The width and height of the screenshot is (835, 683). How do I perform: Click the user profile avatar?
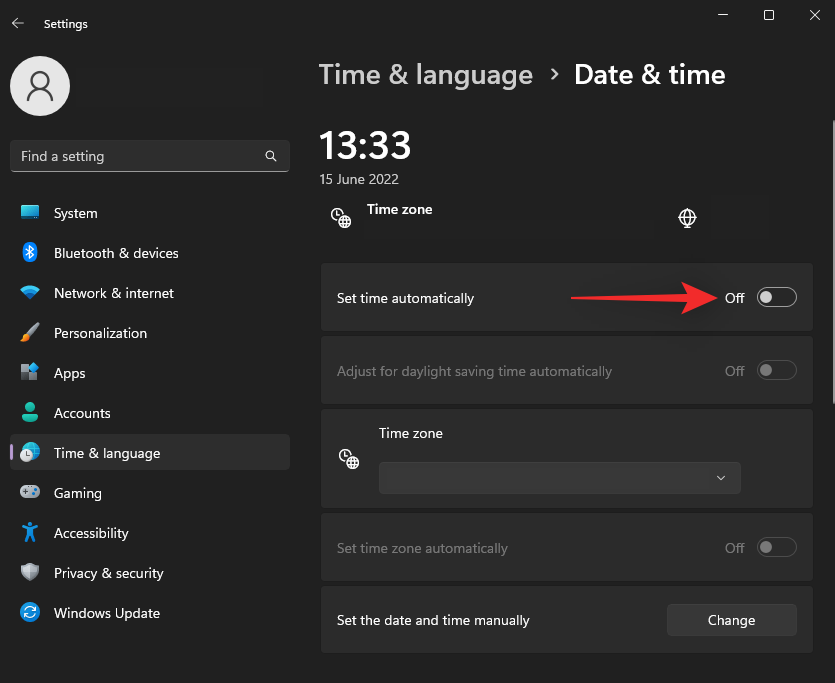40,86
